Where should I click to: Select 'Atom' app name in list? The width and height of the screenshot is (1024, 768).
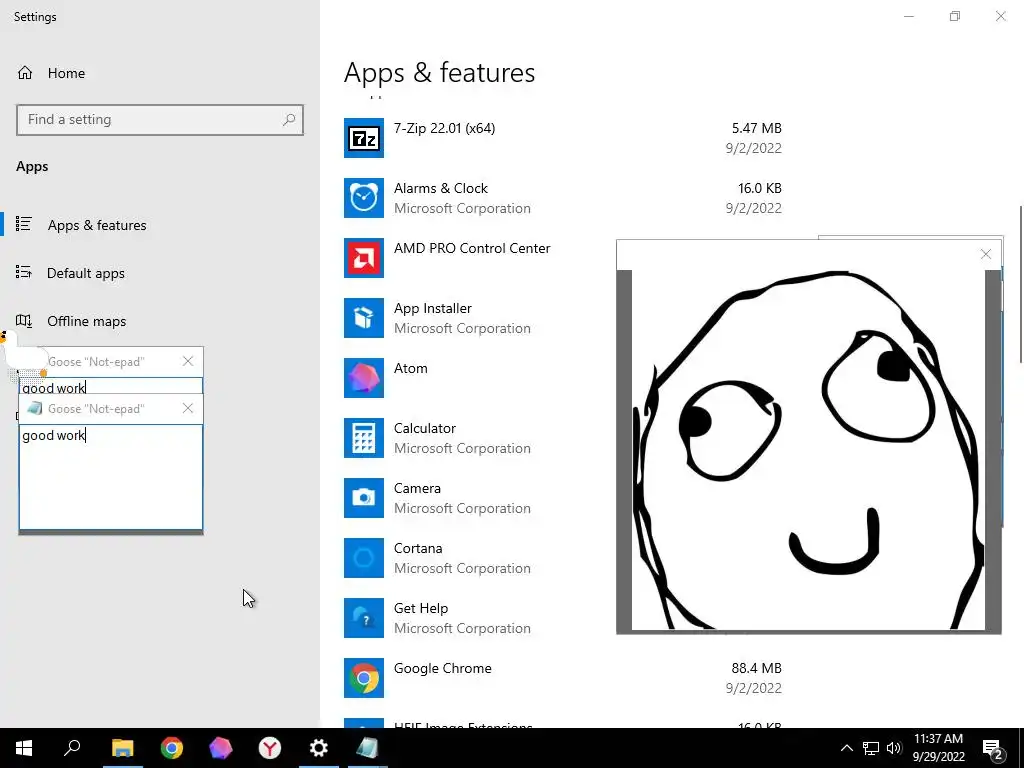[411, 368]
